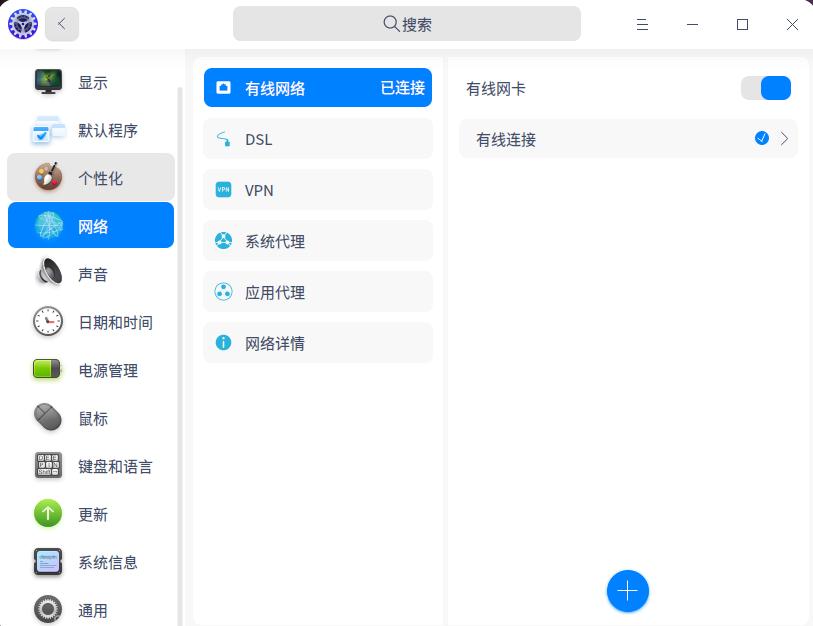
Task: Expand 有线连接 details via chevron
Action: point(784,138)
